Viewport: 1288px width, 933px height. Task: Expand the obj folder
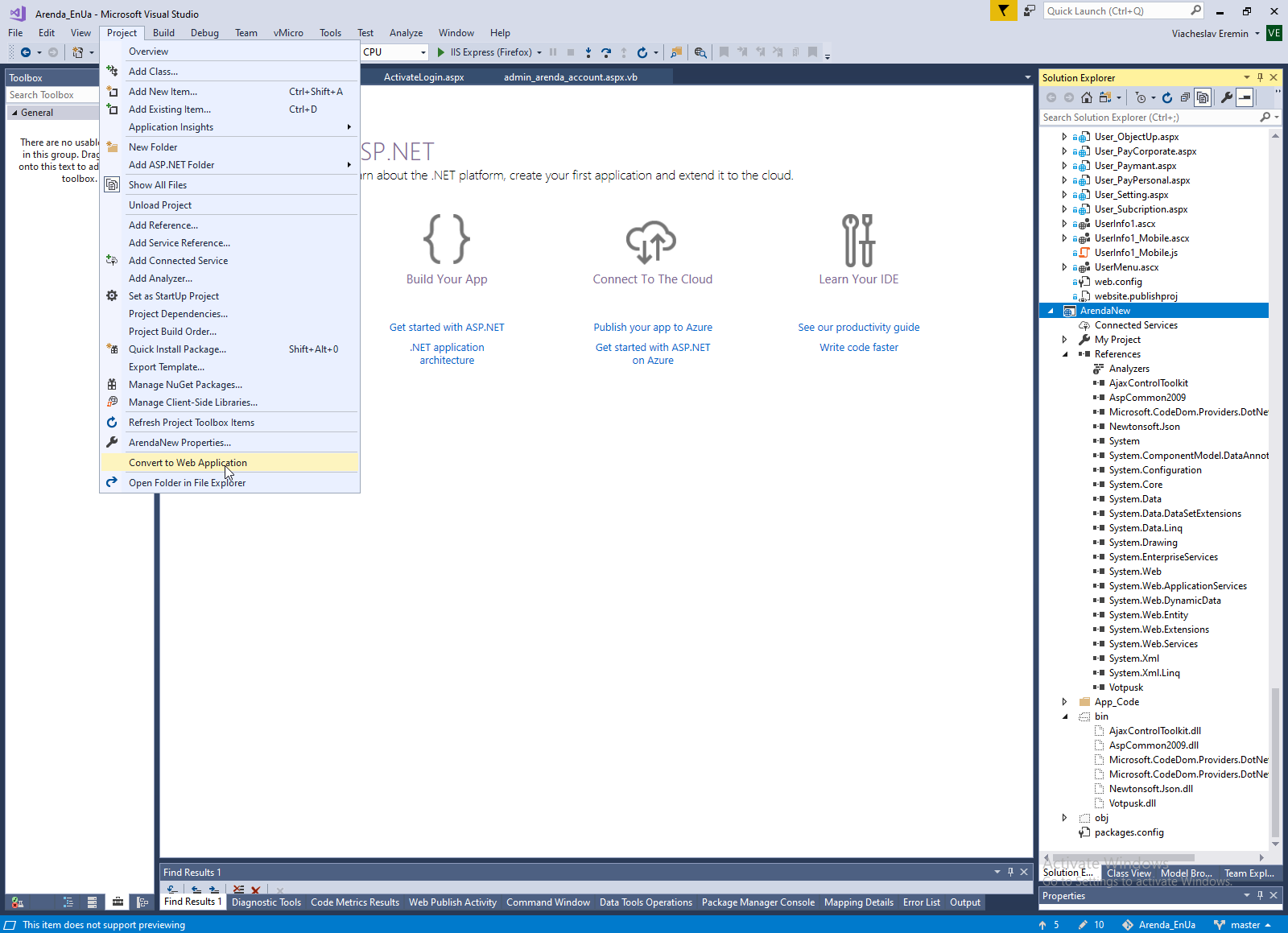coord(1064,818)
